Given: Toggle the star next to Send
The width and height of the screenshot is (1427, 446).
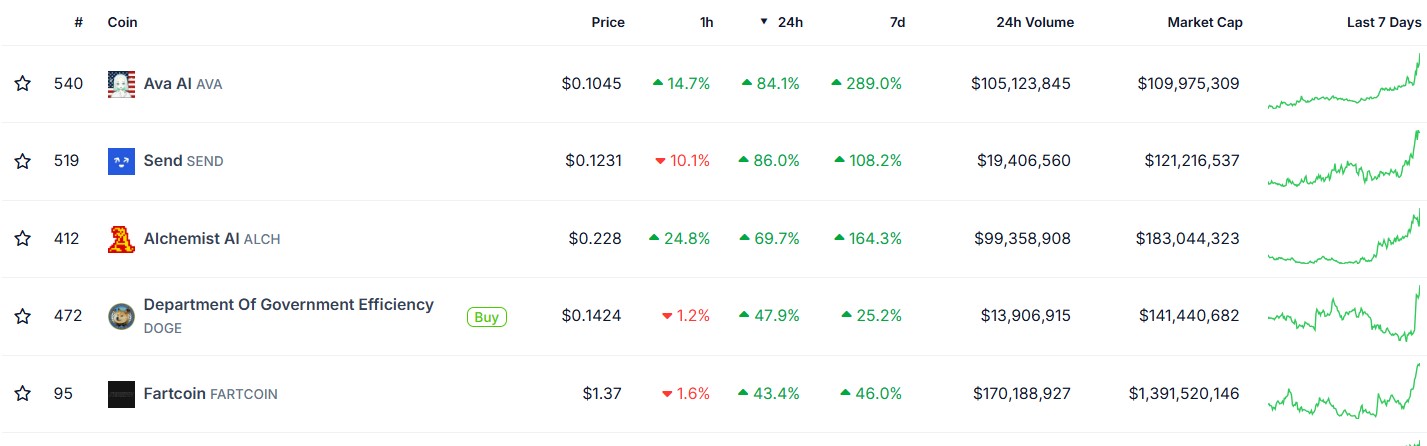Looking at the screenshot, I should tap(23, 161).
